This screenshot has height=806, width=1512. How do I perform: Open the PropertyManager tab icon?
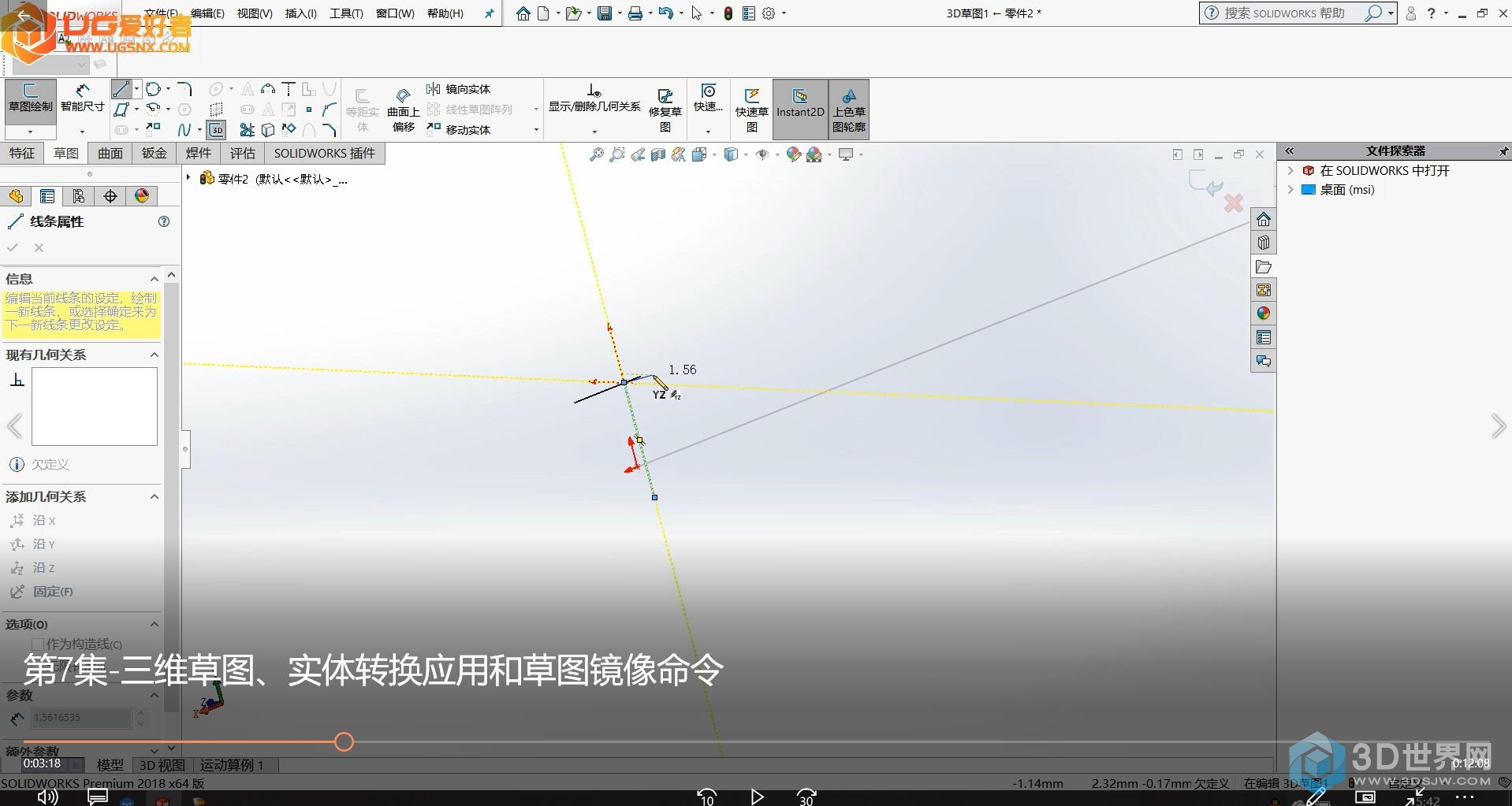tap(47, 196)
